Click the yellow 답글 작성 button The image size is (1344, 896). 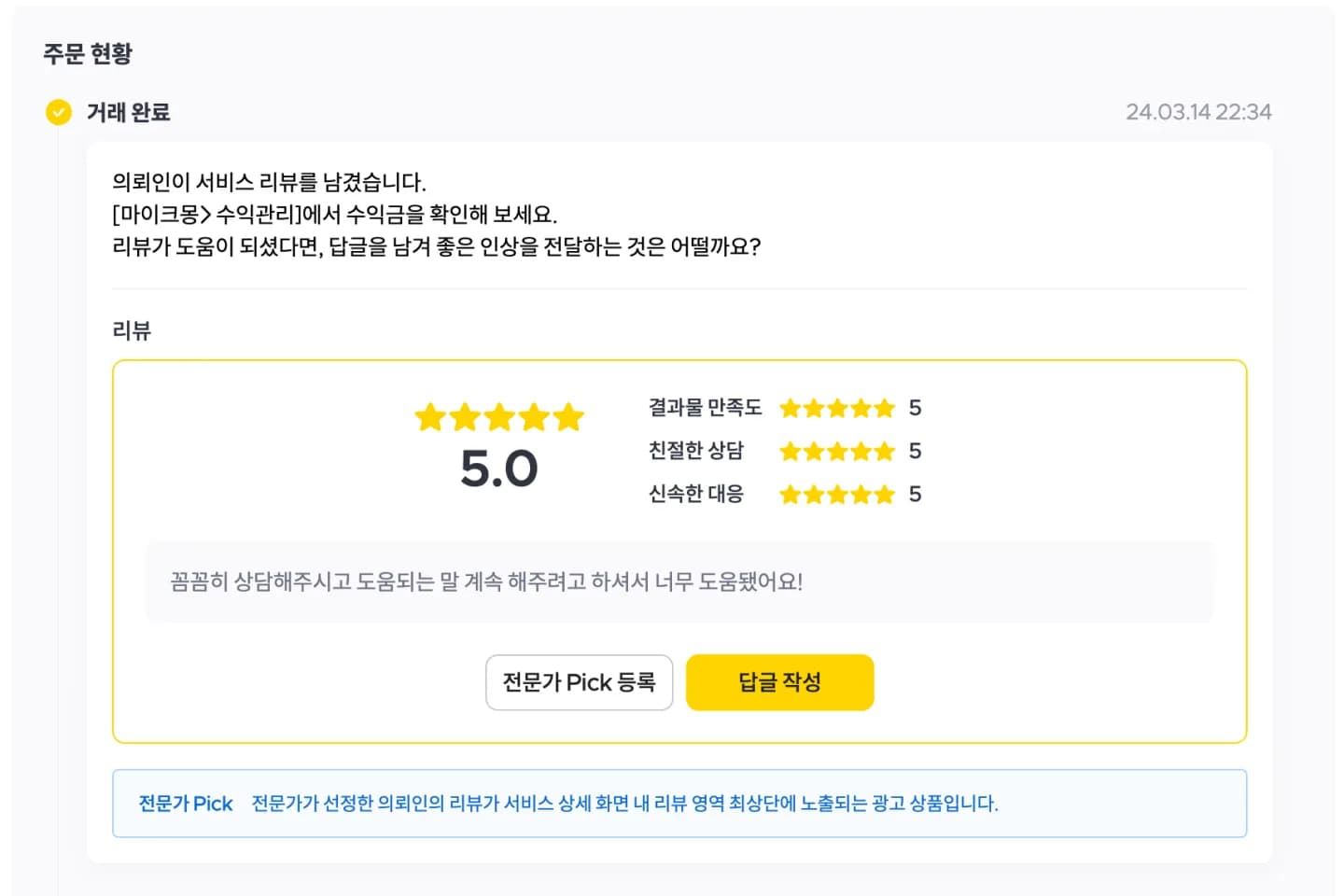coord(780,682)
